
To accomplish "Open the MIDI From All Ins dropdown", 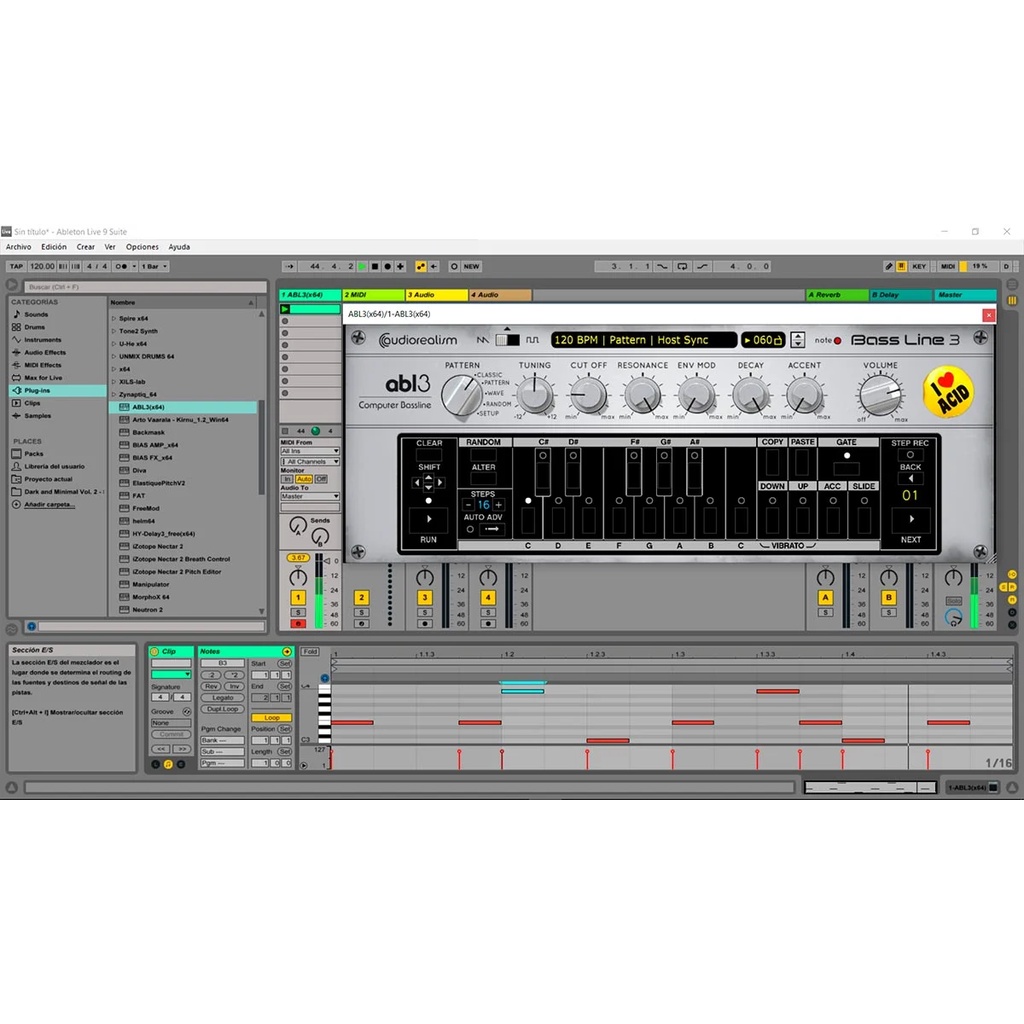I will (309, 451).
